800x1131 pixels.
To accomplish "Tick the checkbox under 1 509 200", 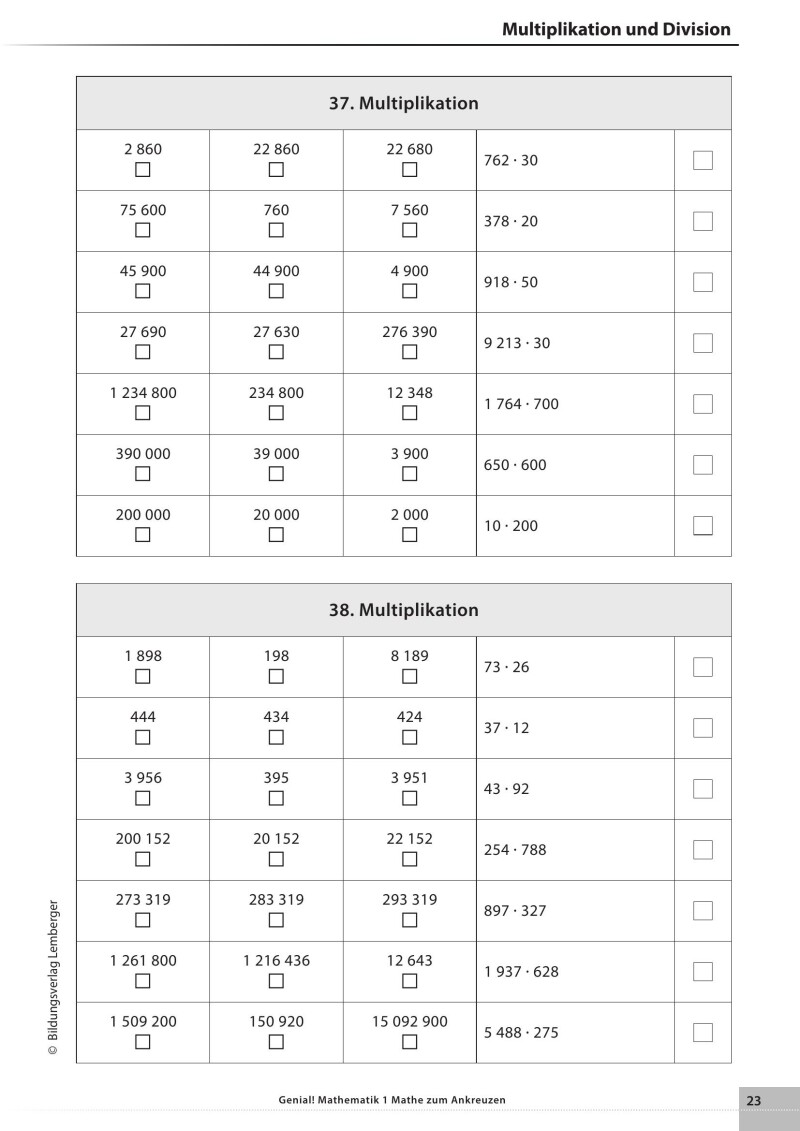I will click(143, 1043).
